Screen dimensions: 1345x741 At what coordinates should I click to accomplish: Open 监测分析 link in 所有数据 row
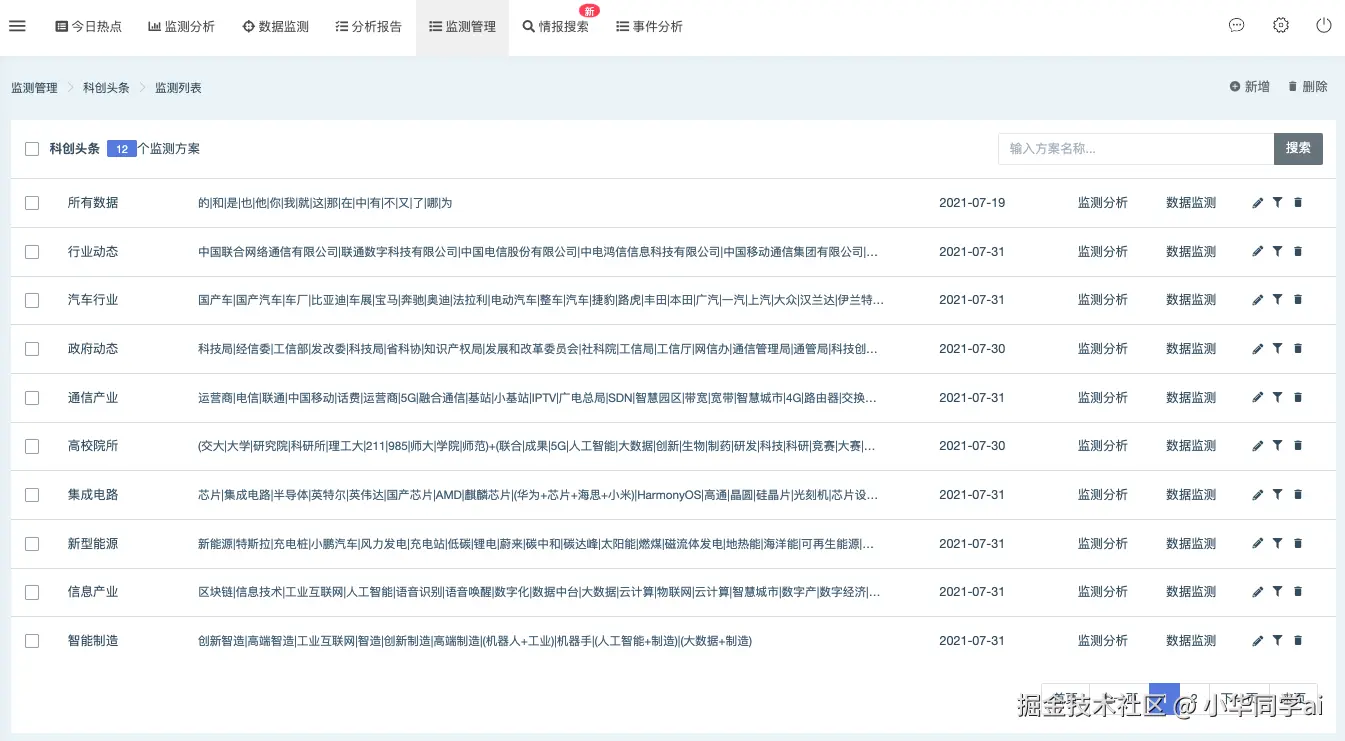click(x=1102, y=203)
